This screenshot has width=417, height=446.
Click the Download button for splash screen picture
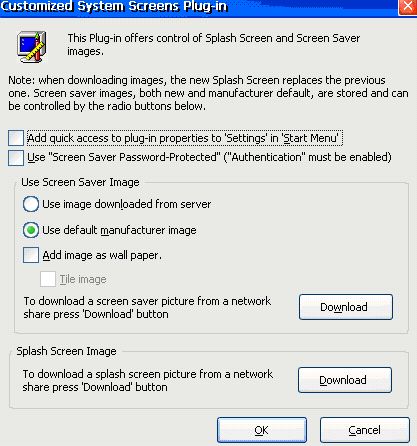coord(345,380)
